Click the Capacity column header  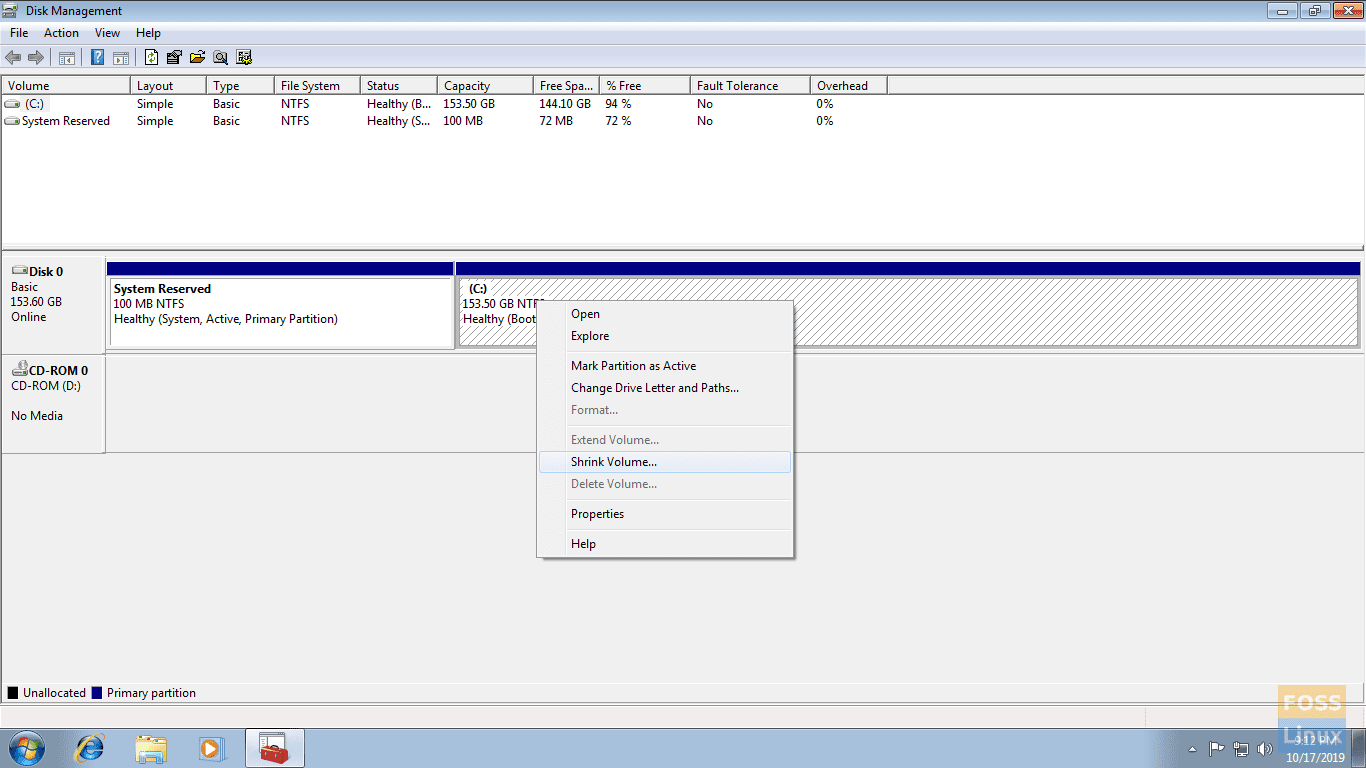[486, 86]
